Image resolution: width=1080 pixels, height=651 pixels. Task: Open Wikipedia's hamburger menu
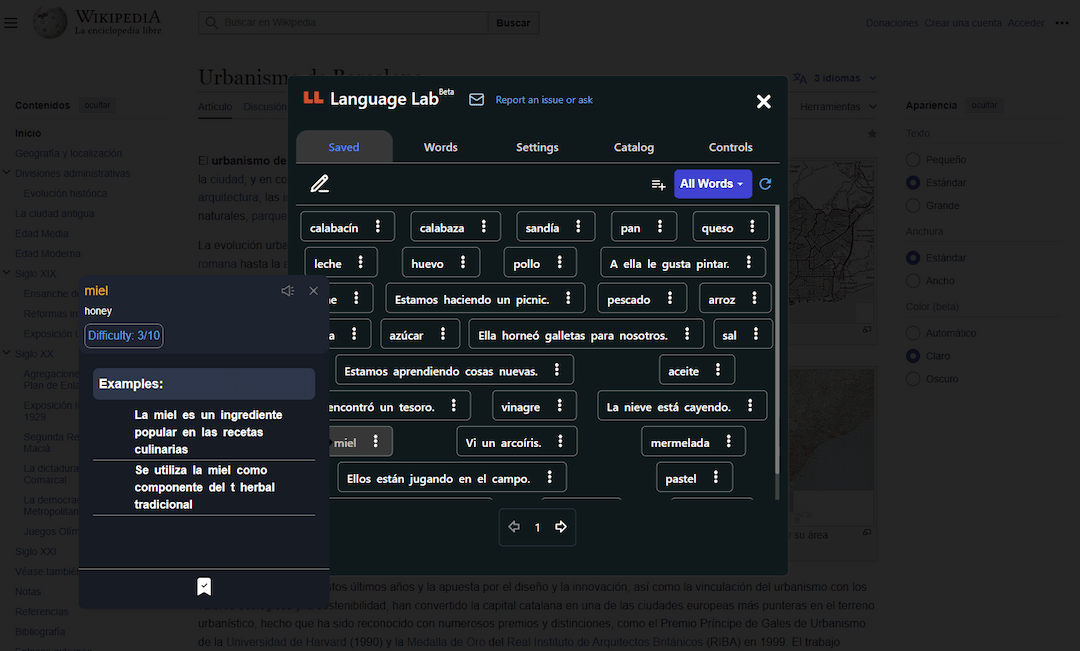coord(12,22)
